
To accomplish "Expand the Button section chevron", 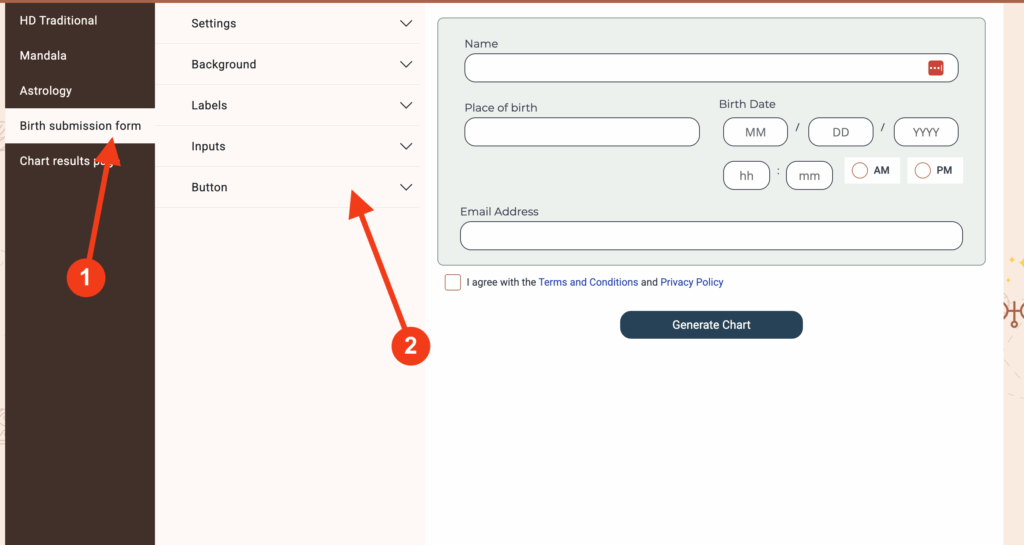I will coord(406,187).
